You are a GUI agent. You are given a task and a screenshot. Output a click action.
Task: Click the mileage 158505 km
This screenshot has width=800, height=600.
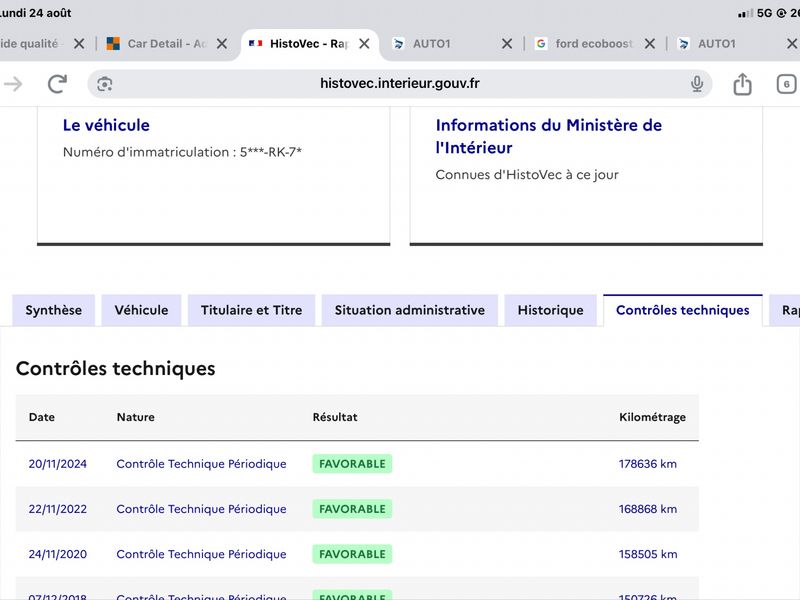click(648, 554)
